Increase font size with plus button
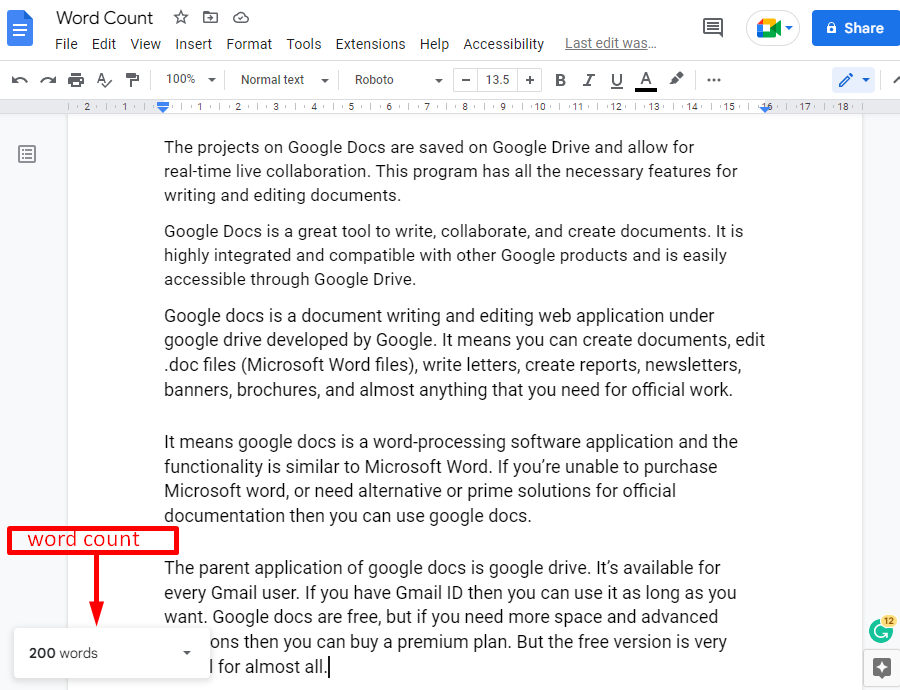The height and width of the screenshot is (690, 900). click(530, 80)
